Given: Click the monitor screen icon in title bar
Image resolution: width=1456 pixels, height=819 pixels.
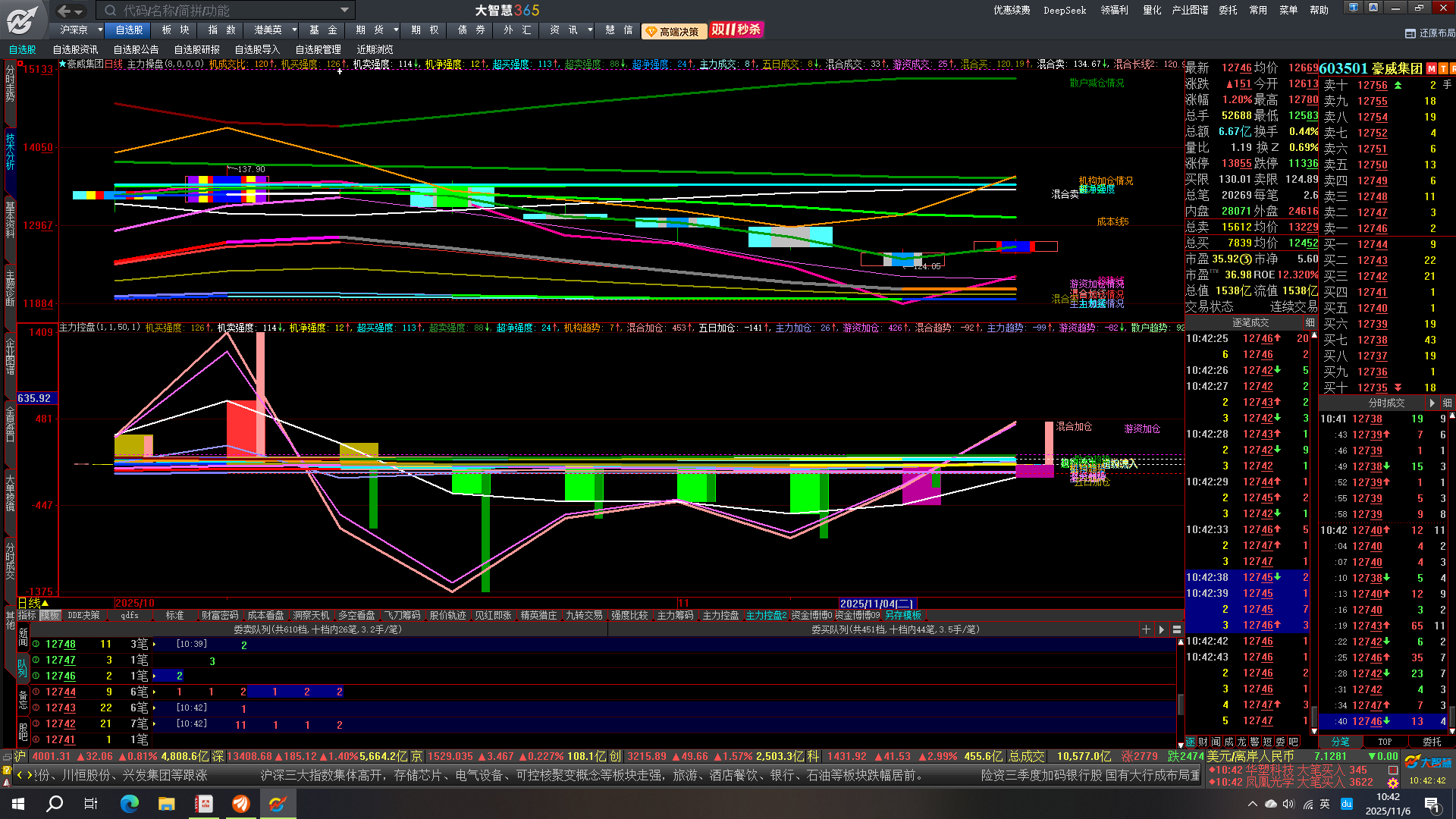Looking at the screenshot, I should [1354, 8].
